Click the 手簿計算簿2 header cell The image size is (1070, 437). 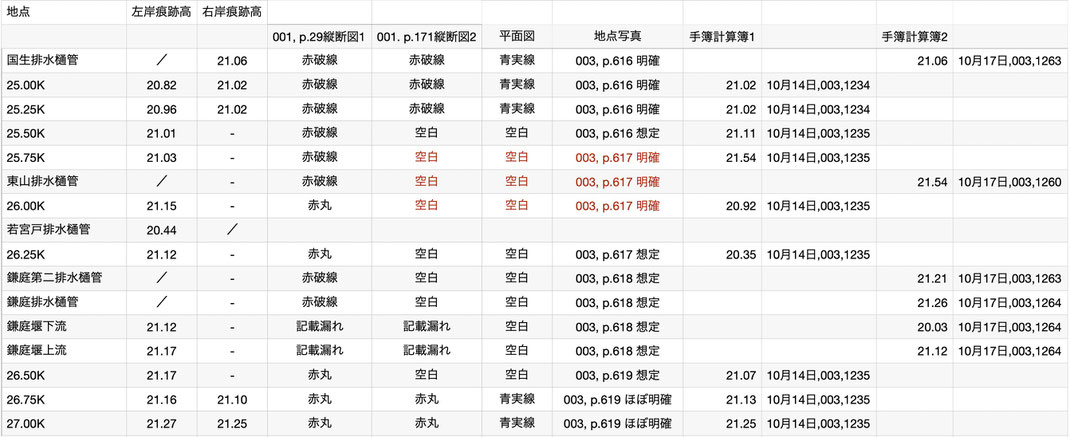click(914, 36)
